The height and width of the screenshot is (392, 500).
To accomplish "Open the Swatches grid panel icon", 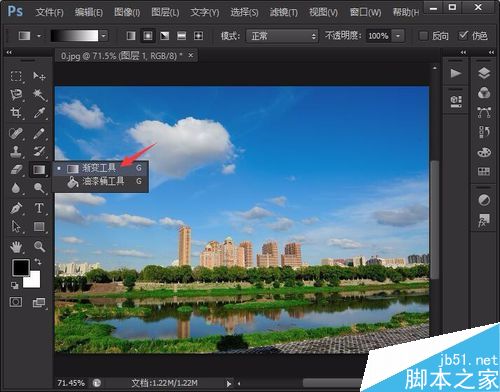I will [484, 171].
